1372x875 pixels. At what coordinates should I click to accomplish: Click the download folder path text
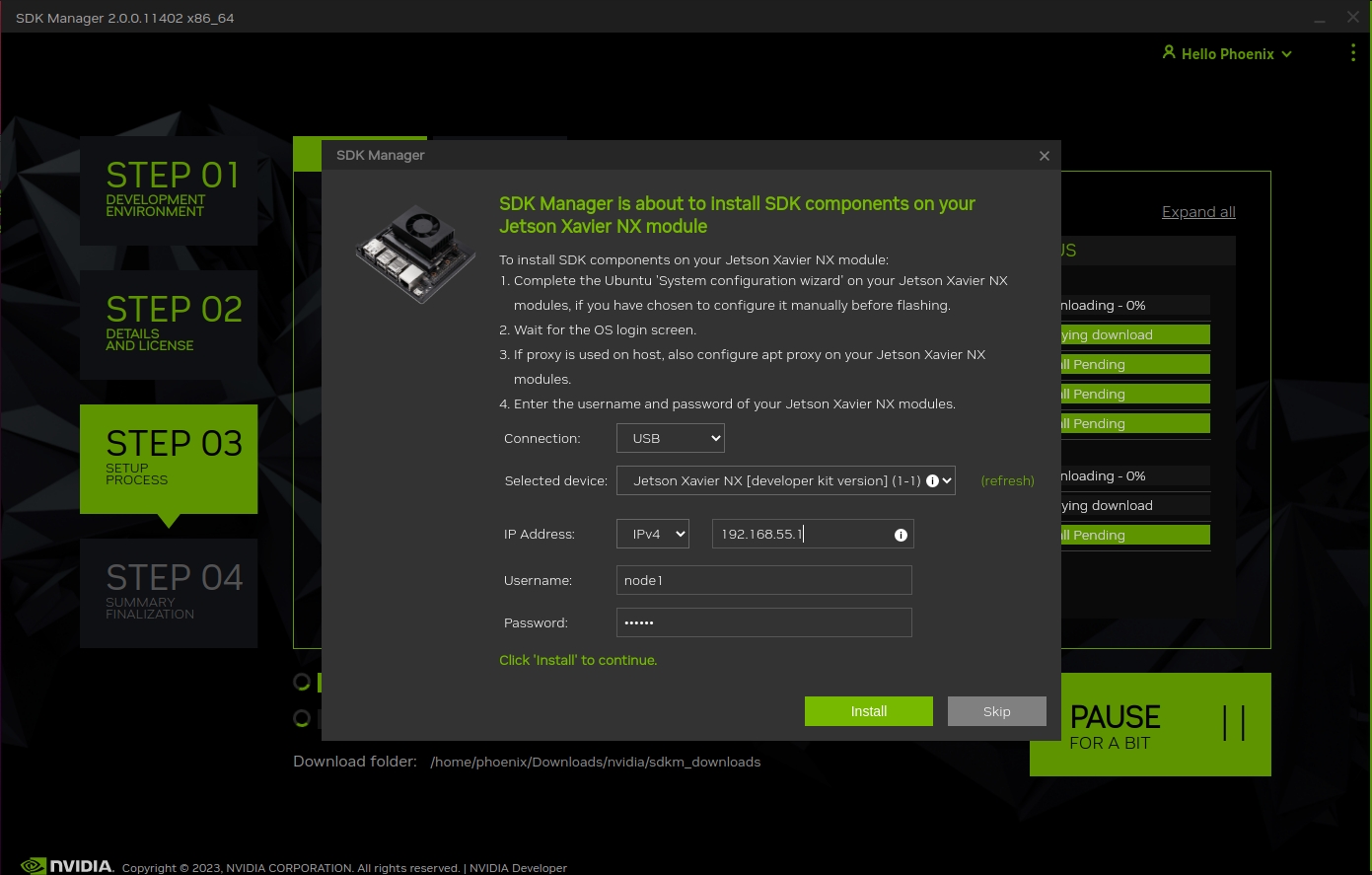point(596,762)
